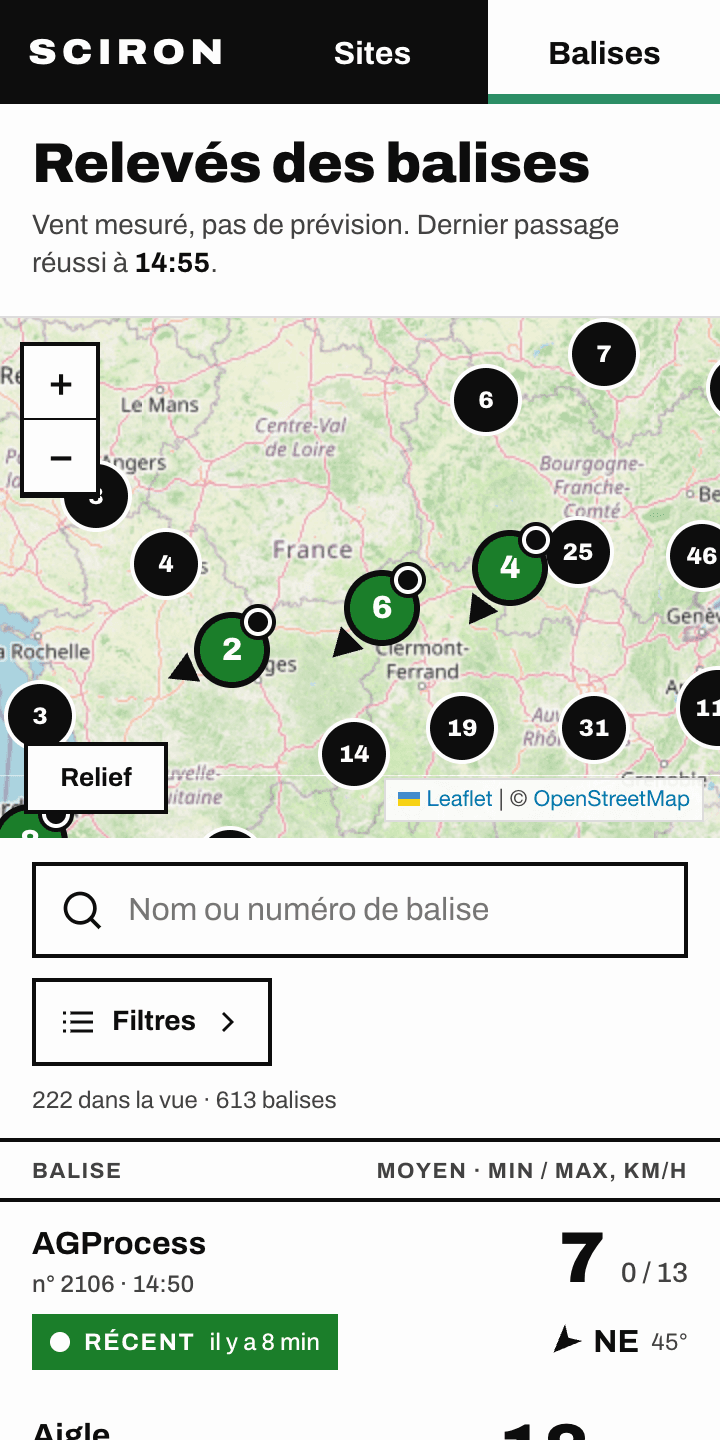720x1440 pixels.
Task: Zoom in on the map
Action: (61, 383)
